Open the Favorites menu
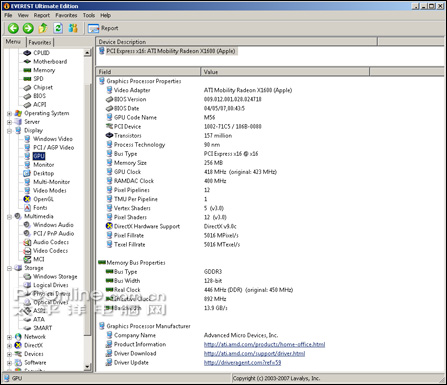Image resolution: width=447 pixels, height=385 pixels. (x=66, y=15)
